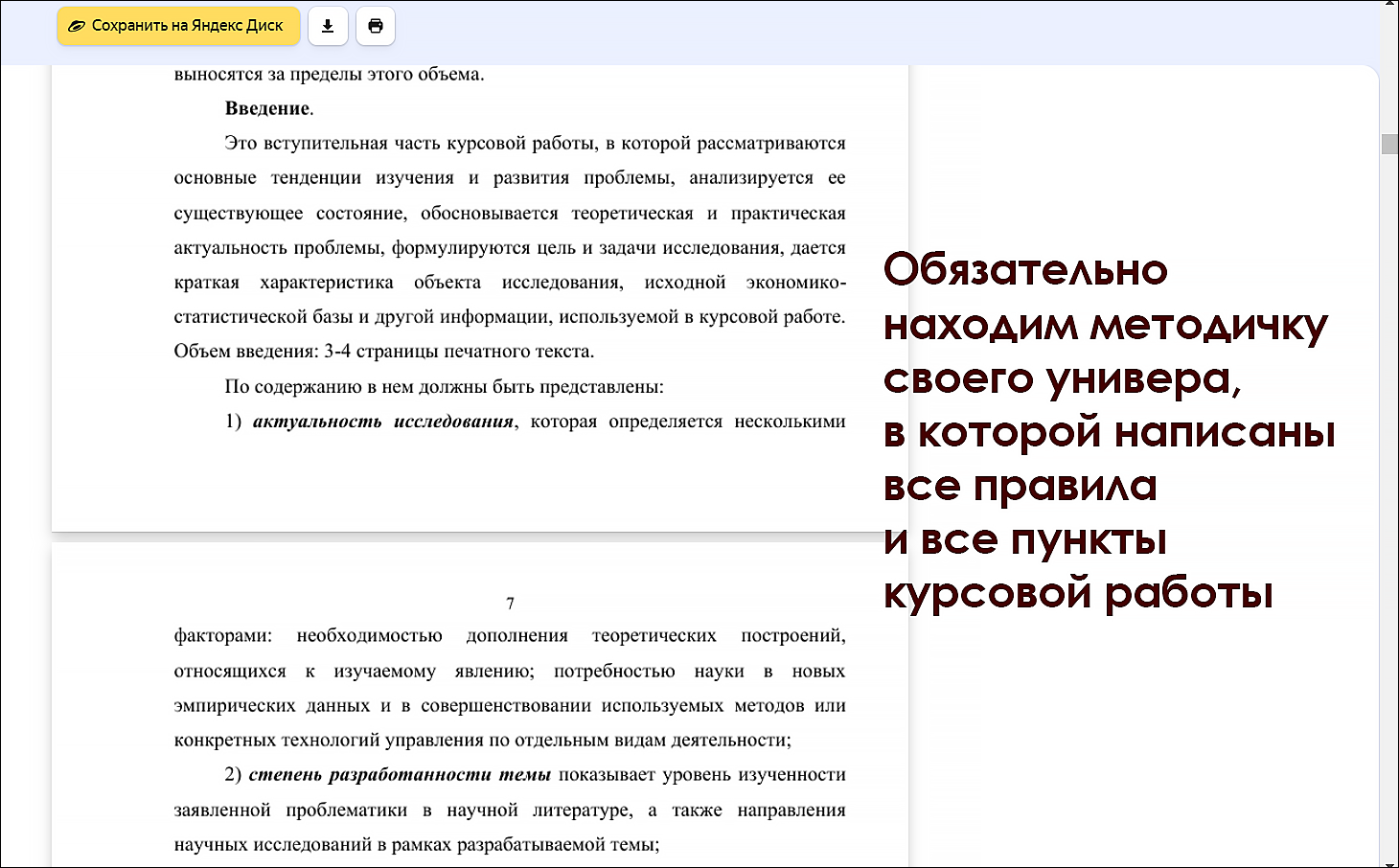Click the line starting 'эмпирических данных'
The width and height of the screenshot is (1399, 868).
tap(510, 705)
